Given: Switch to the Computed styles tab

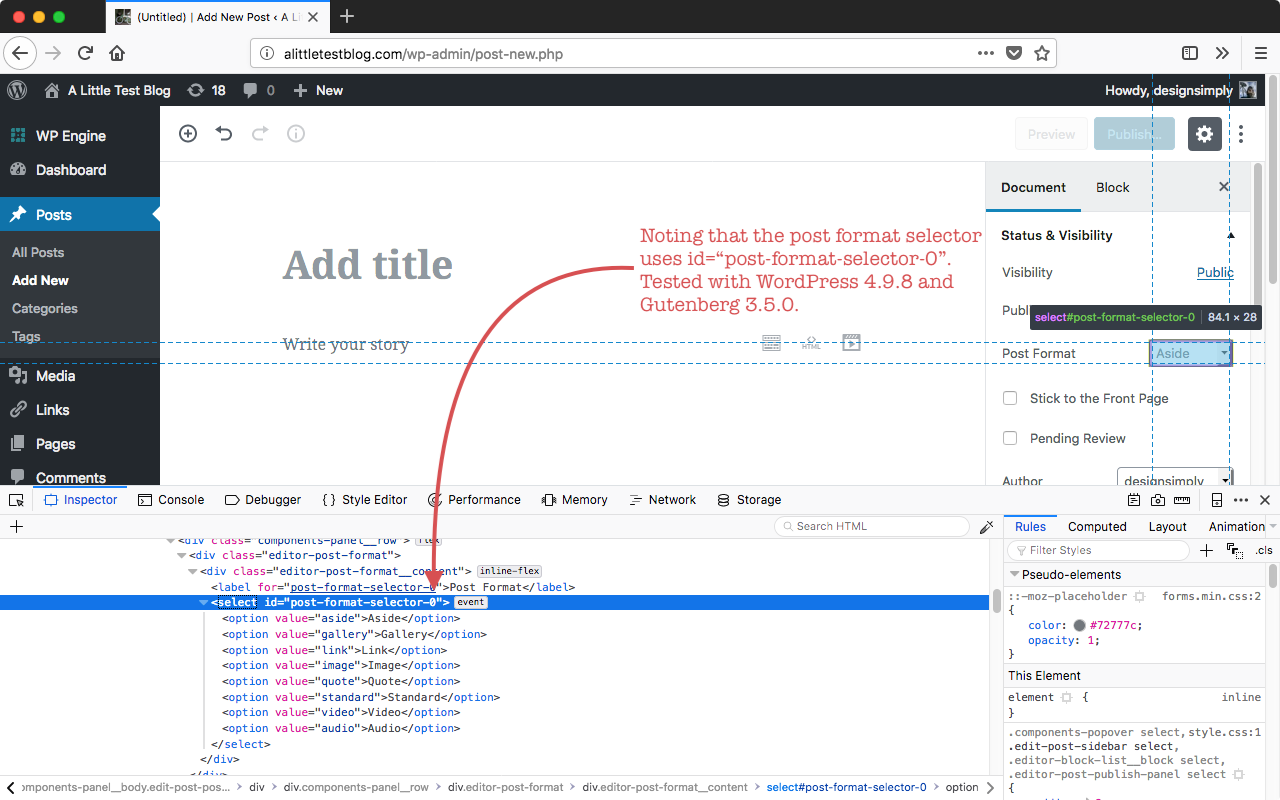Looking at the screenshot, I should [1097, 527].
